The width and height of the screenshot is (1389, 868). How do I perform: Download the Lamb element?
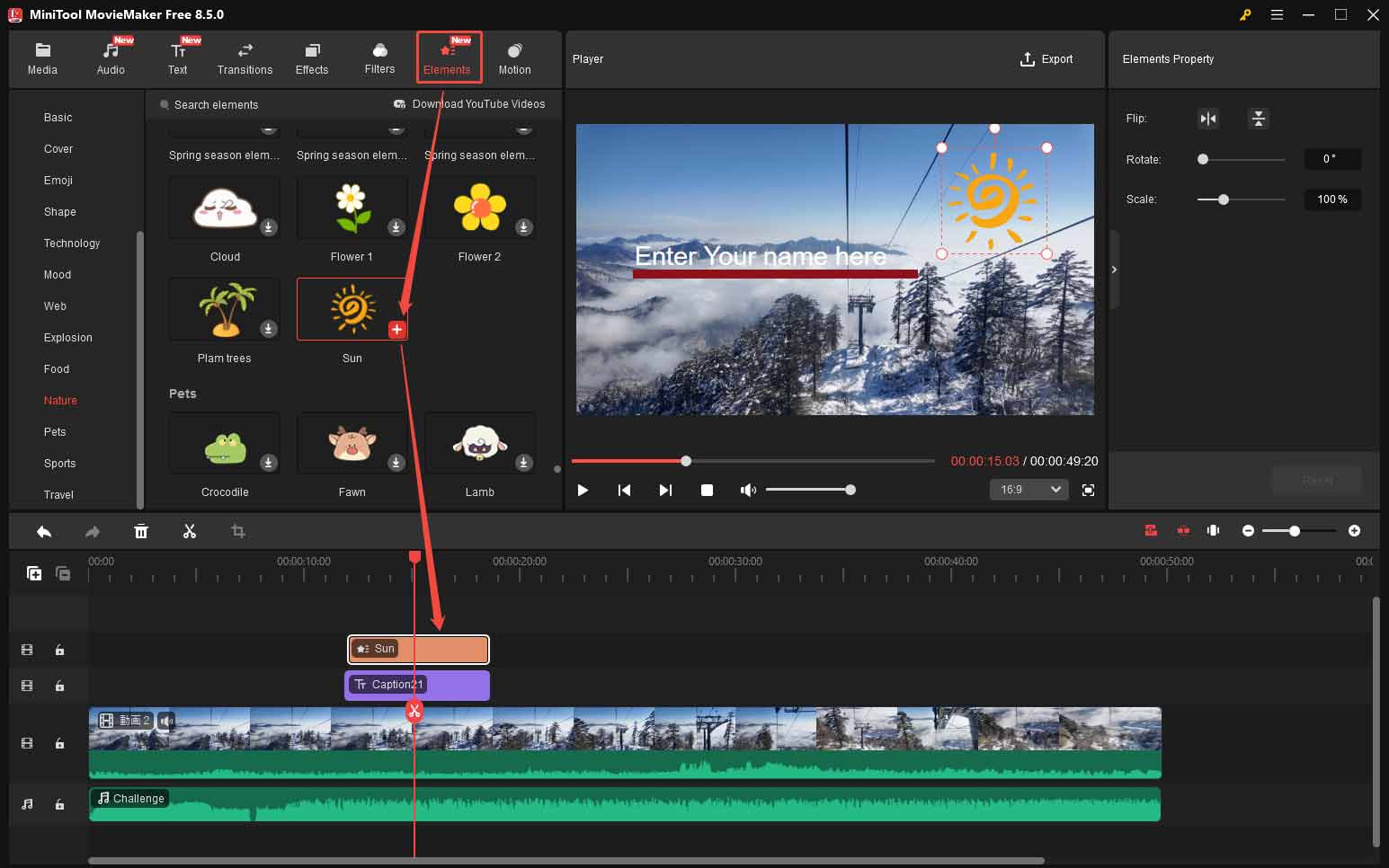(x=523, y=462)
